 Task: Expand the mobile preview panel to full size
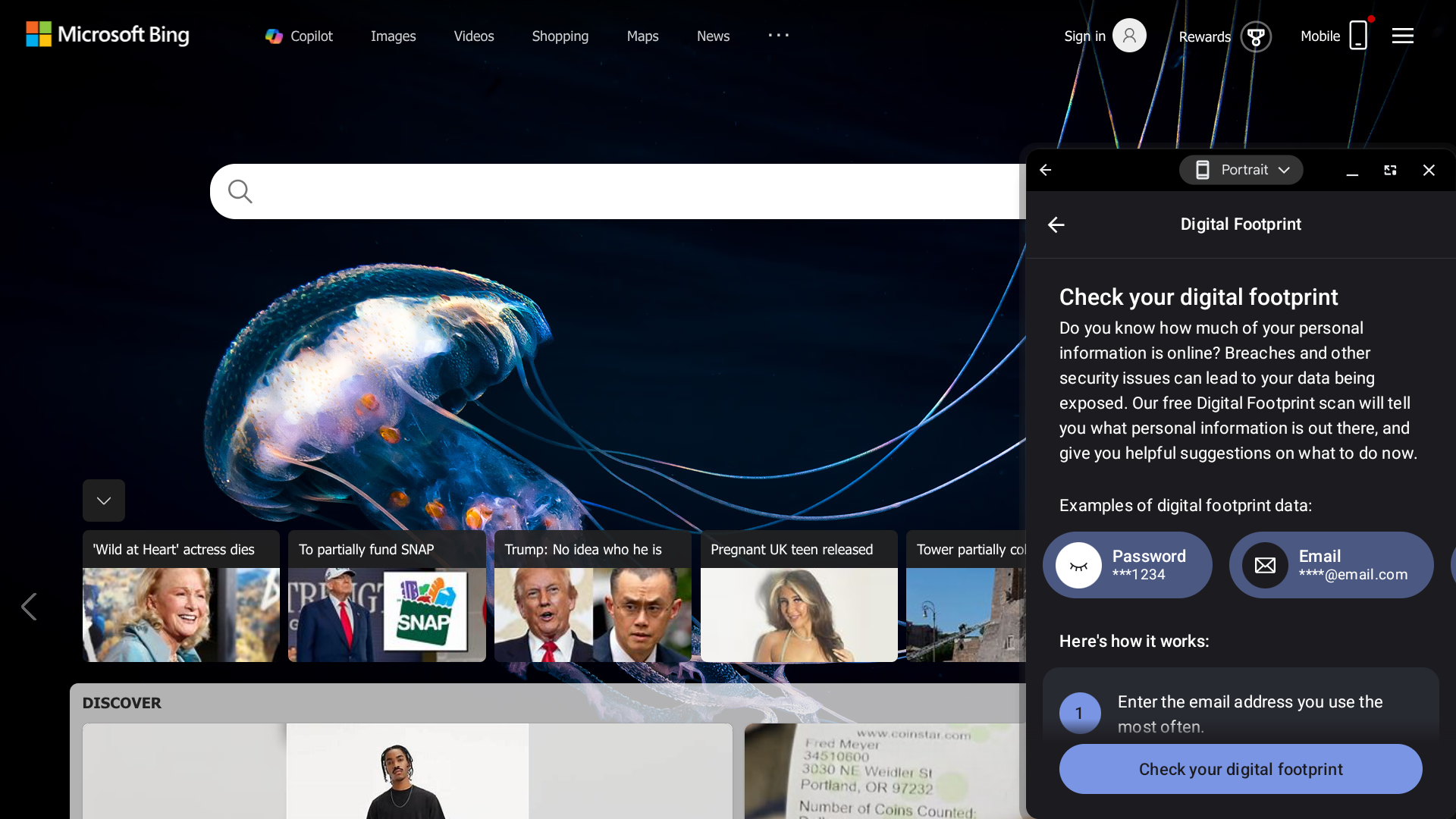click(x=1390, y=171)
